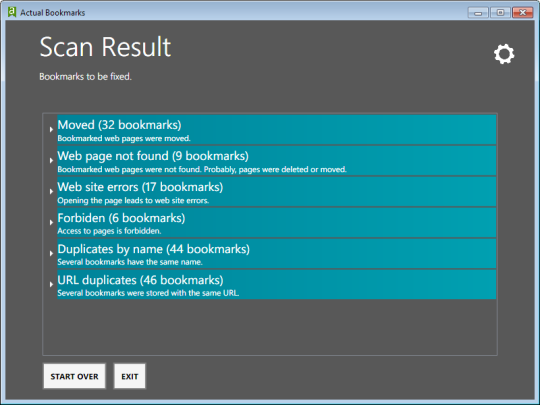Click the Actual Bookmarks app icon in title bar
This screenshot has width=540, height=405.
click(x=12, y=12)
